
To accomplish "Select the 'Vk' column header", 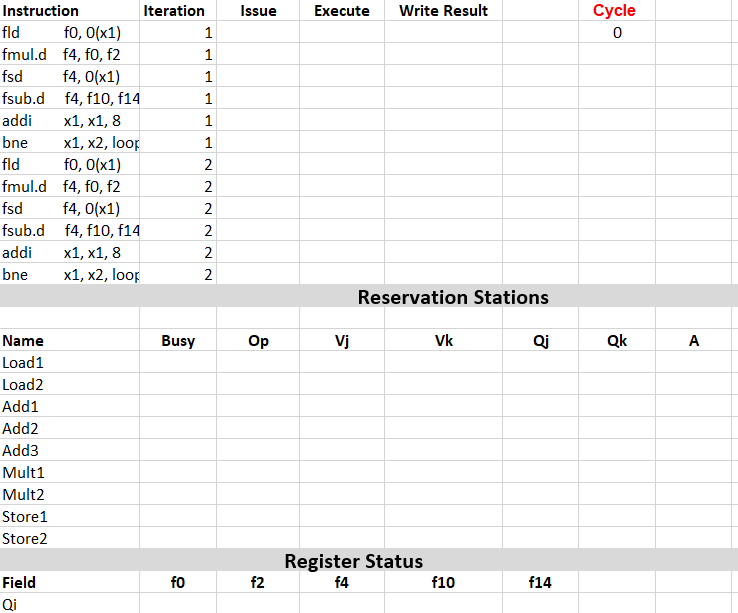I will pyautogui.click(x=443, y=340).
